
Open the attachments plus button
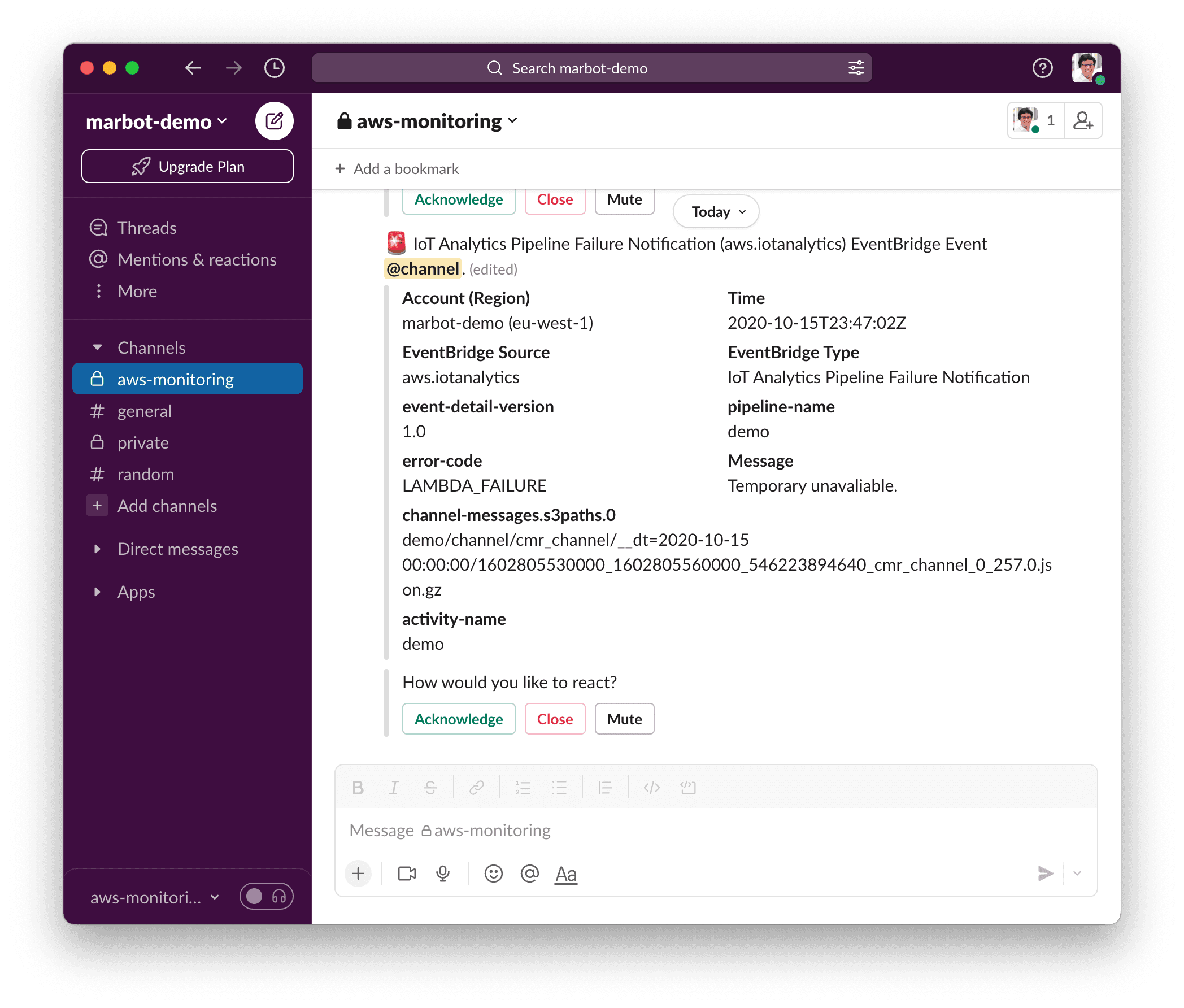(358, 873)
